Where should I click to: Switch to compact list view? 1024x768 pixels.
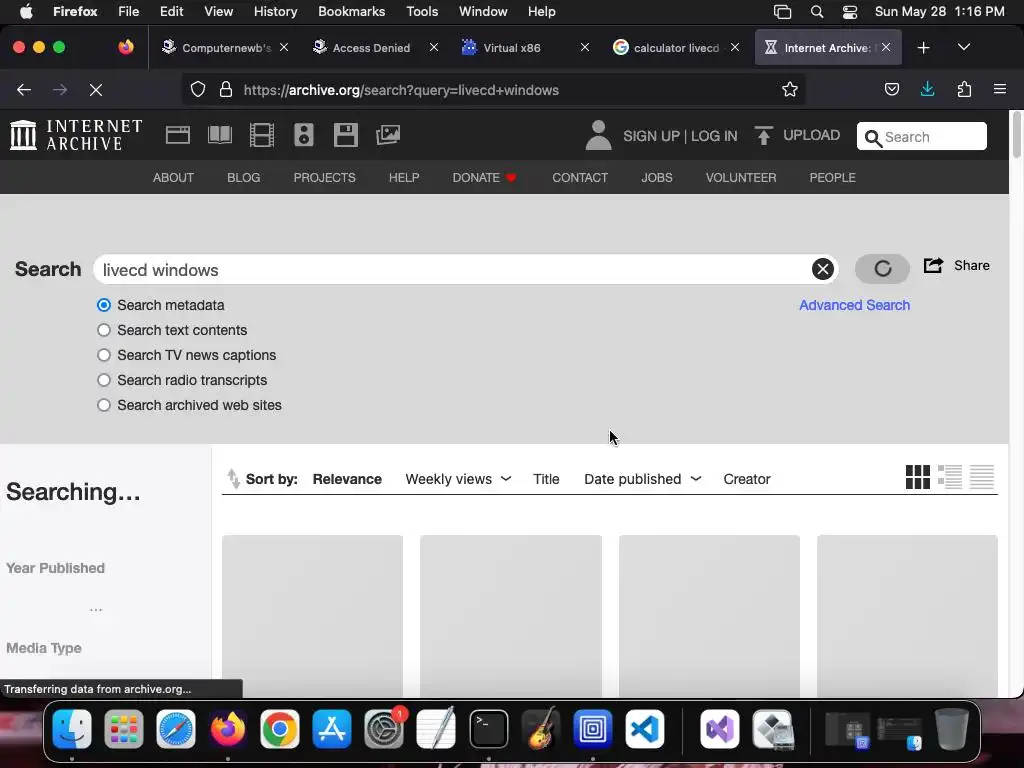tap(982, 477)
